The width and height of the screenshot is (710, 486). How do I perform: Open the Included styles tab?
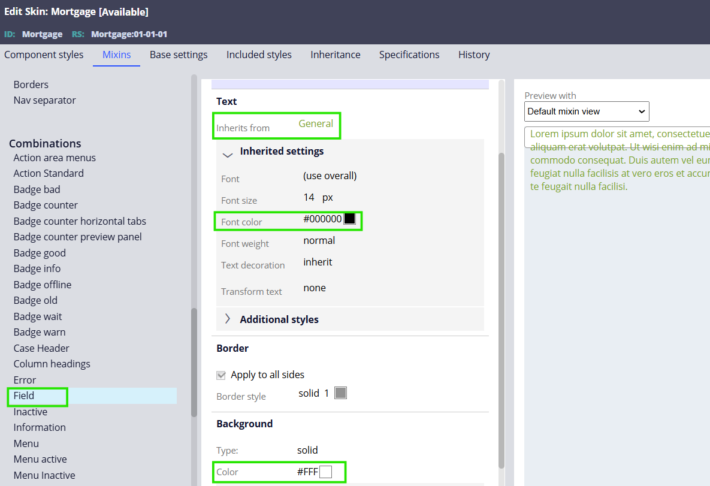(x=259, y=55)
